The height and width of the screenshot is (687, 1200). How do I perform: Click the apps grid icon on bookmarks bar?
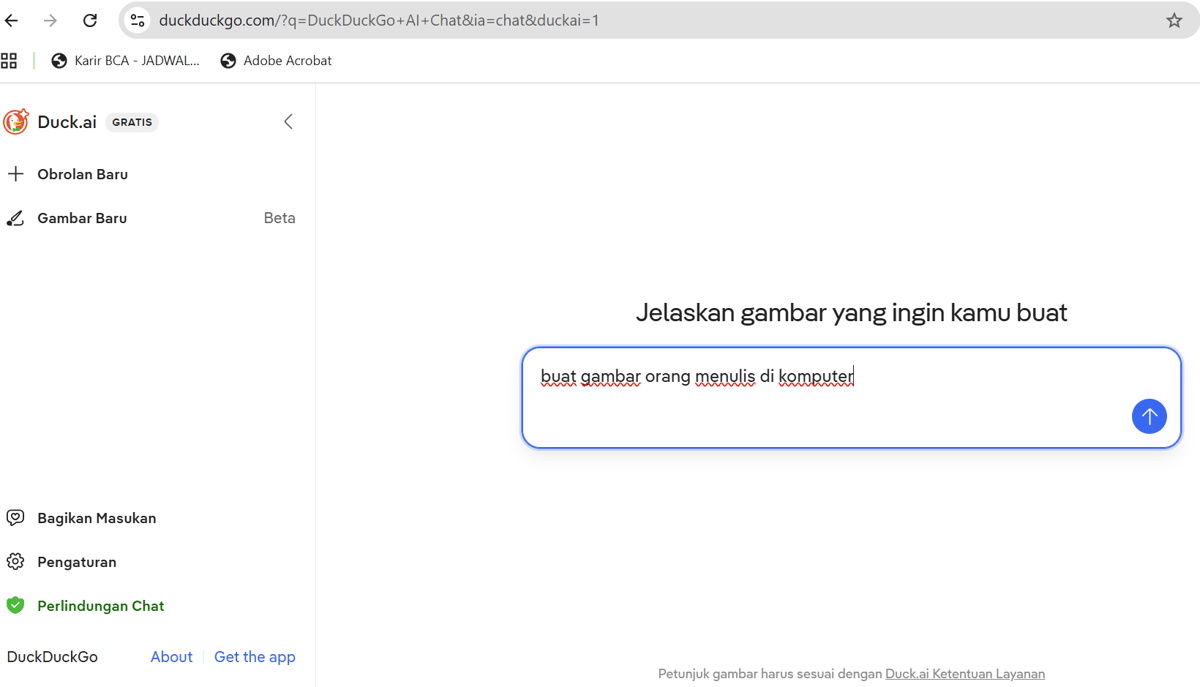tap(9, 60)
